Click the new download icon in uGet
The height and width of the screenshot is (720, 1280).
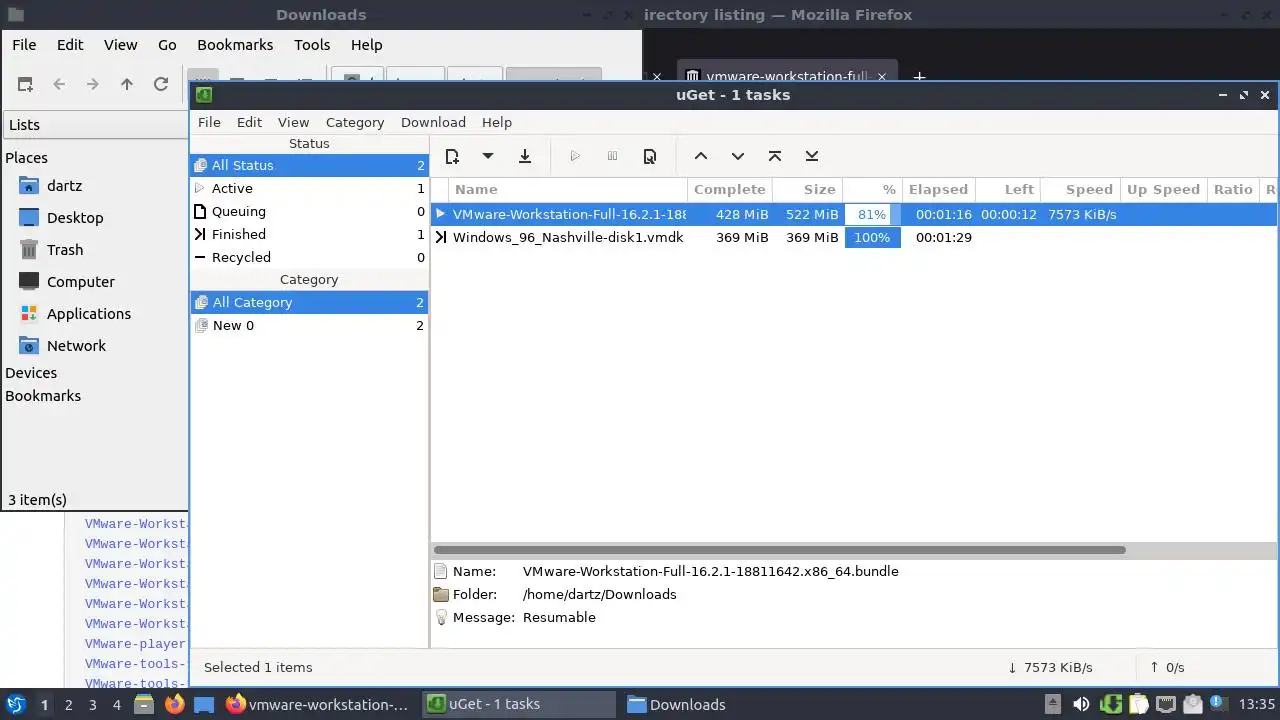click(x=452, y=156)
